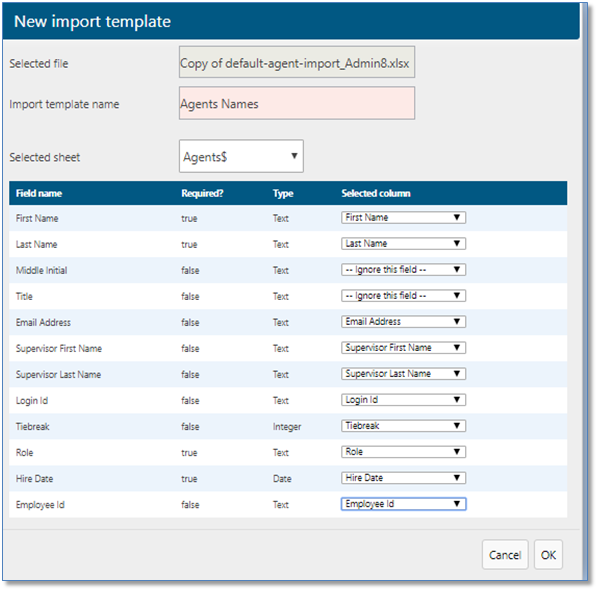Click Supervisor Last Name field name cell
The height and width of the screenshot is (591, 598).
[58, 375]
